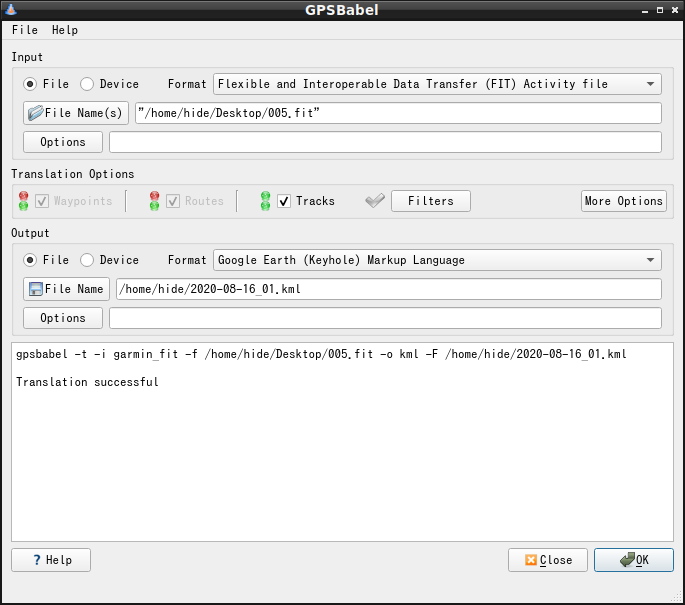Viewport: 685px width, 605px height.
Task: Toggle the Routes checkbox
Action: [x=173, y=201]
